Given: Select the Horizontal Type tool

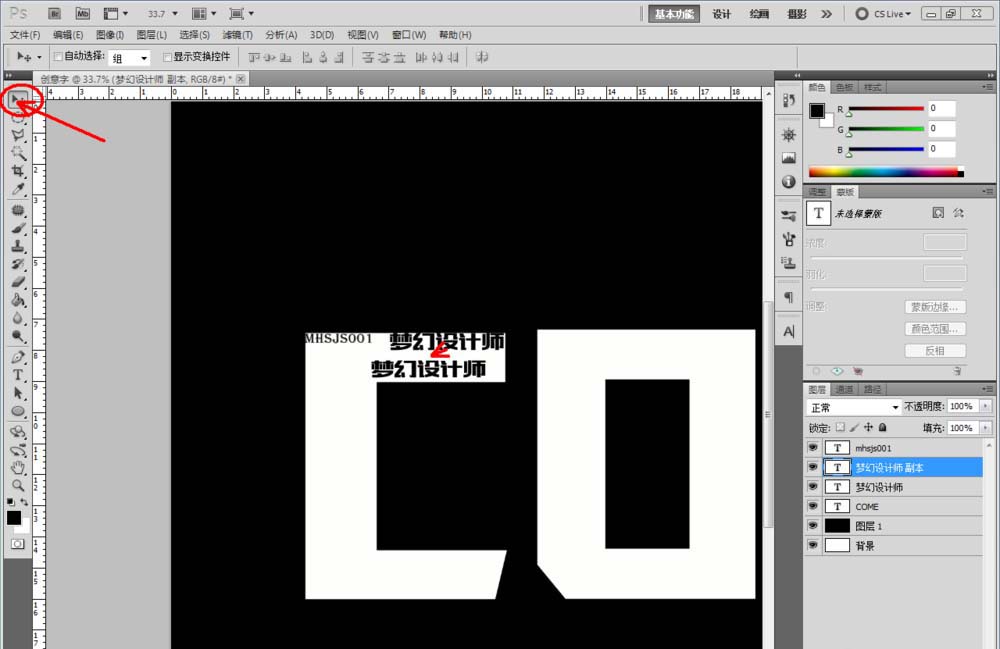Looking at the screenshot, I should pos(18,375).
